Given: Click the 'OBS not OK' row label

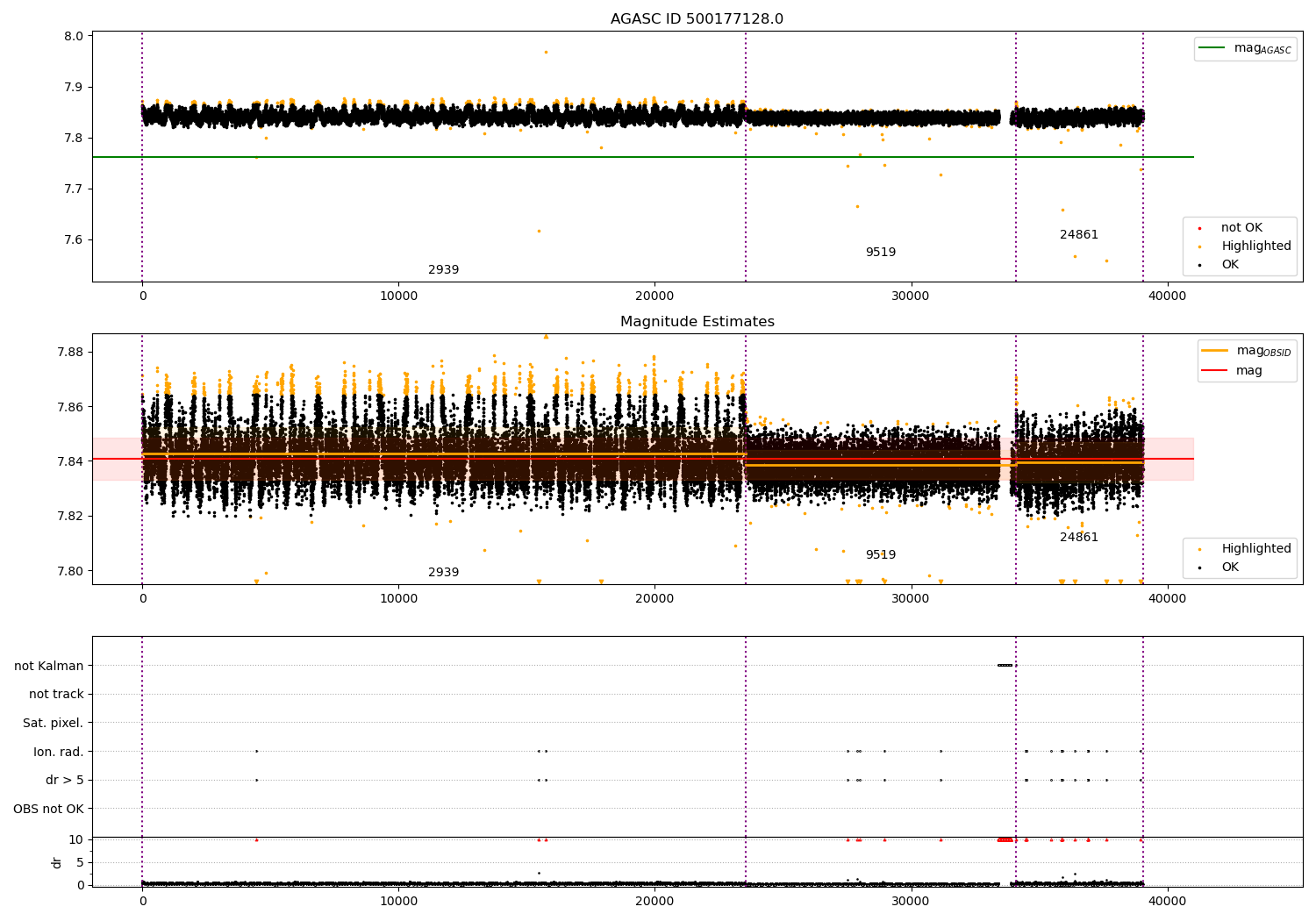Looking at the screenshot, I should pyautogui.click(x=48, y=809).
